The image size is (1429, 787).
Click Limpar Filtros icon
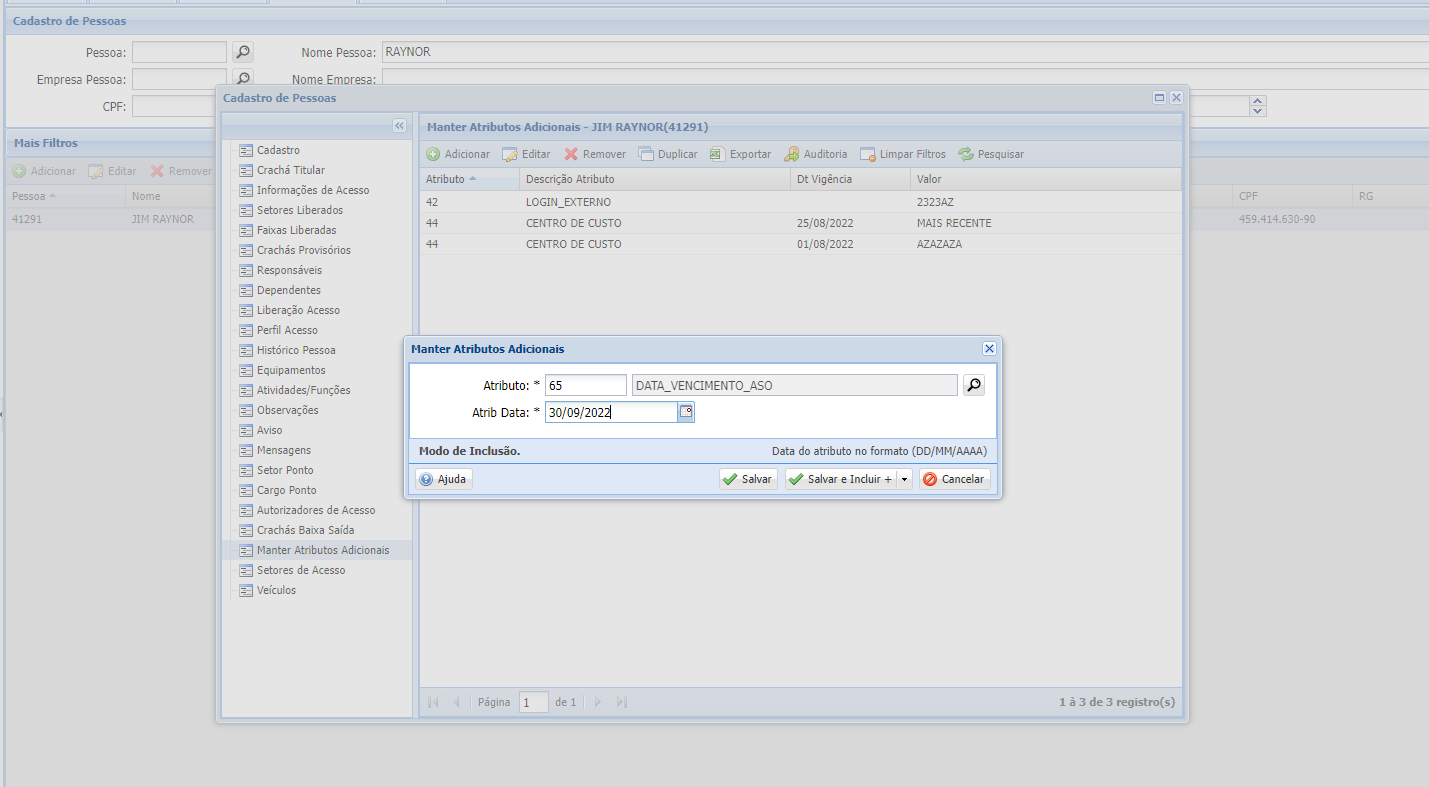tap(868, 154)
